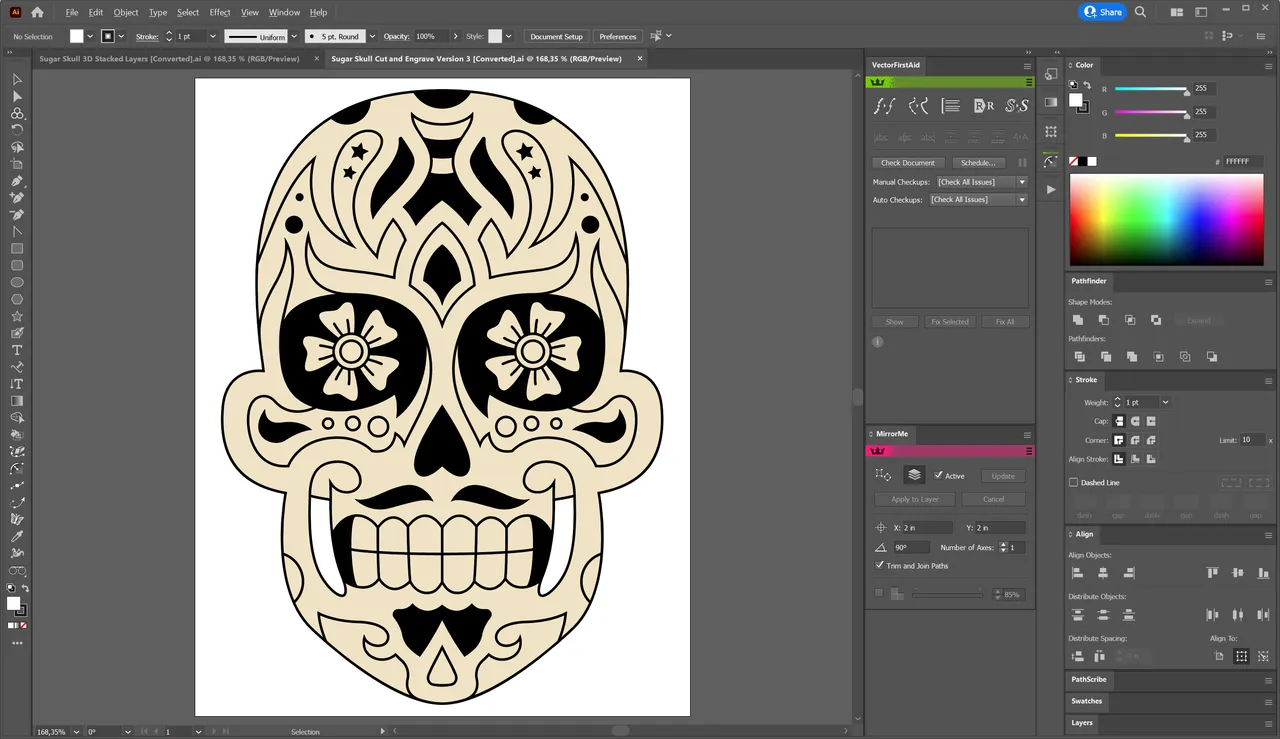Choose Vertical Align Bottom in Align panel
The image size is (1280, 739).
pyautogui.click(x=1264, y=573)
